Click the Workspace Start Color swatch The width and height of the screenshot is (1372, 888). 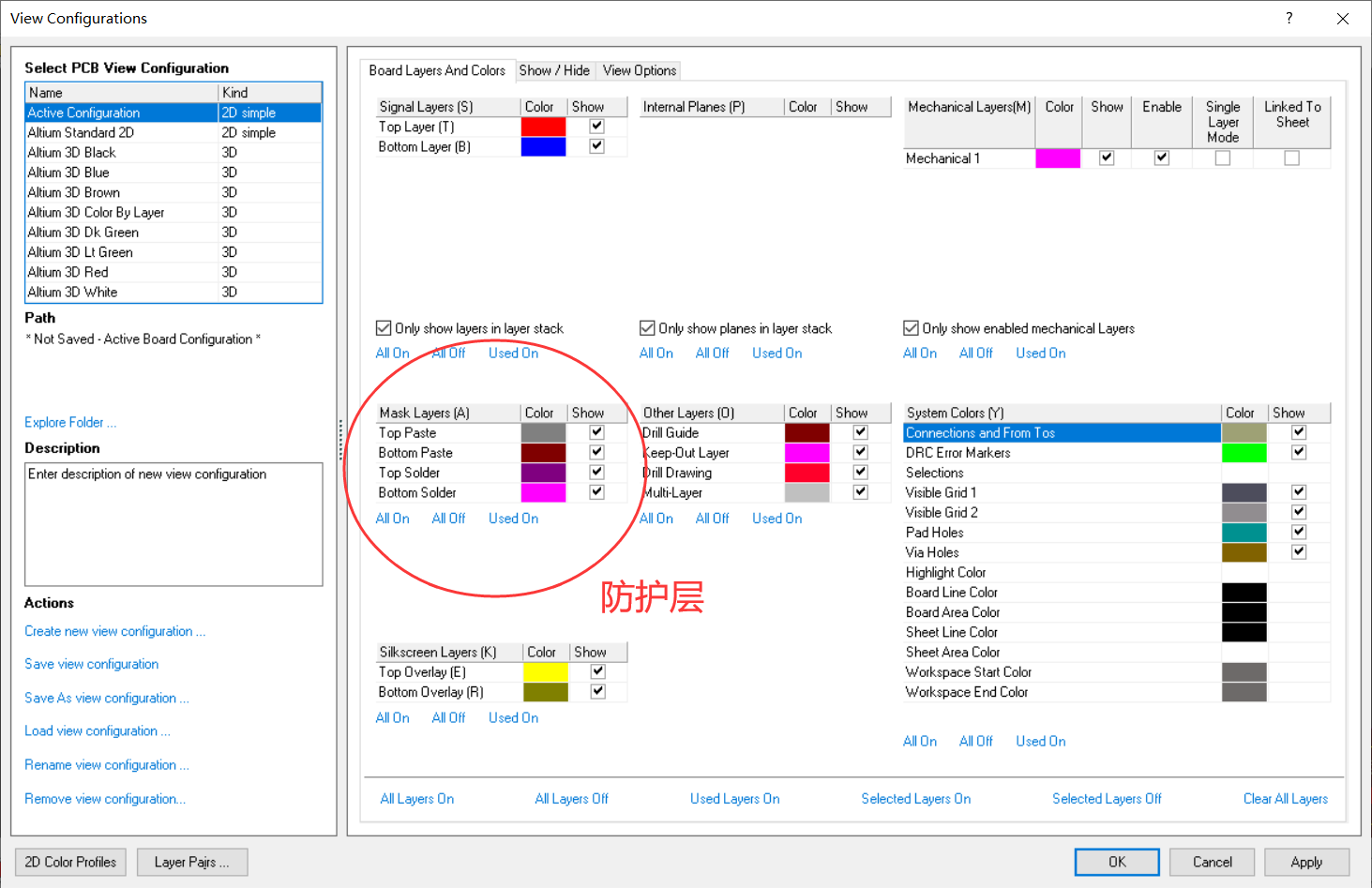[1244, 671]
